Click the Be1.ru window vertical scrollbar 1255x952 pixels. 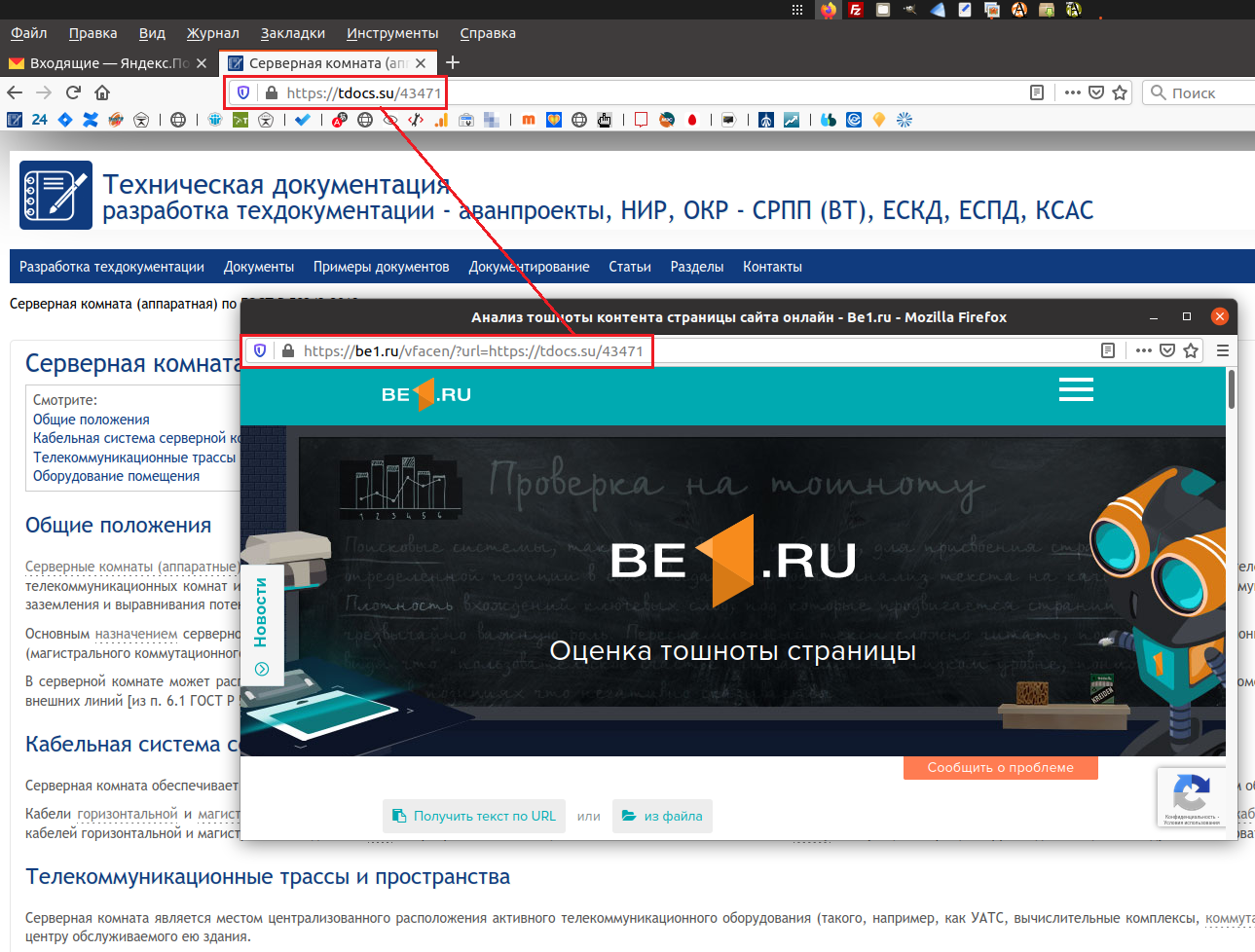pos(1232,389)
